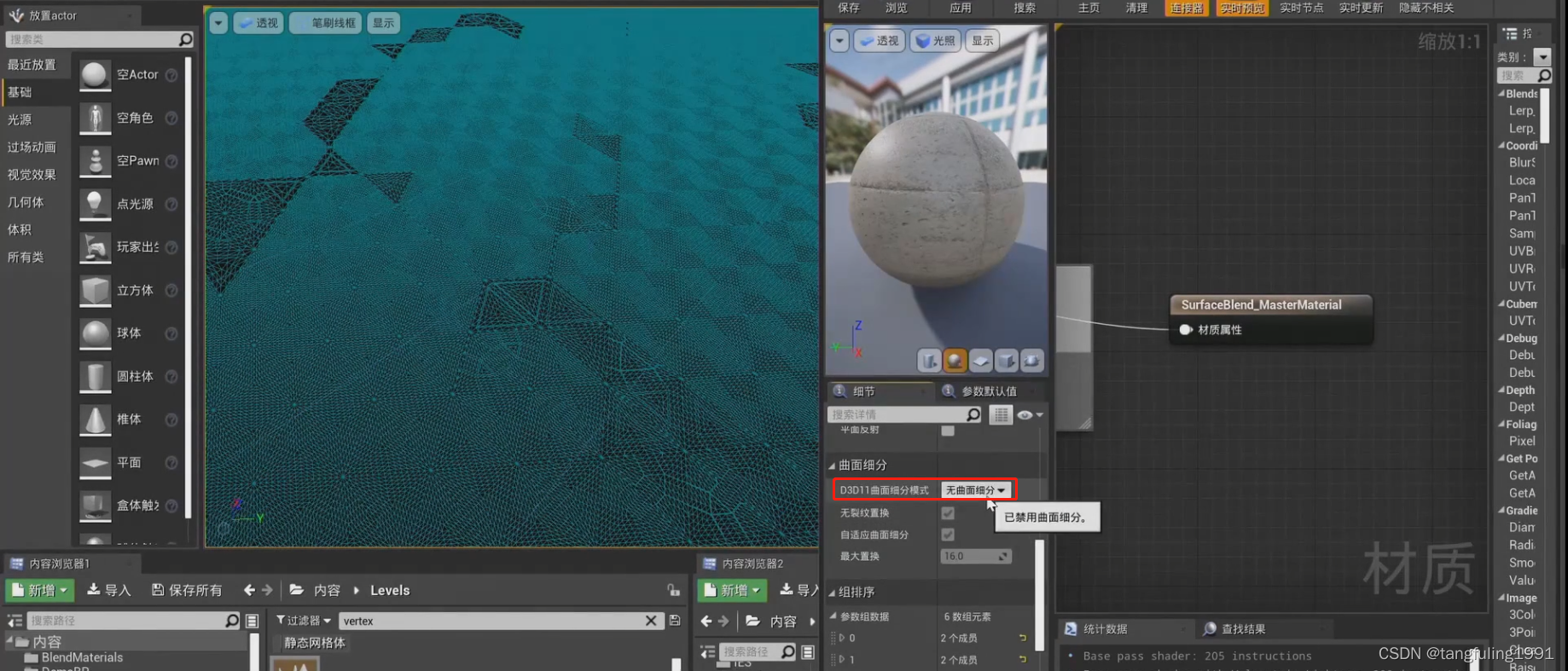Open palette 类别 category dropdown
The image size is (1568, 671).
[x=1542, y=57]
